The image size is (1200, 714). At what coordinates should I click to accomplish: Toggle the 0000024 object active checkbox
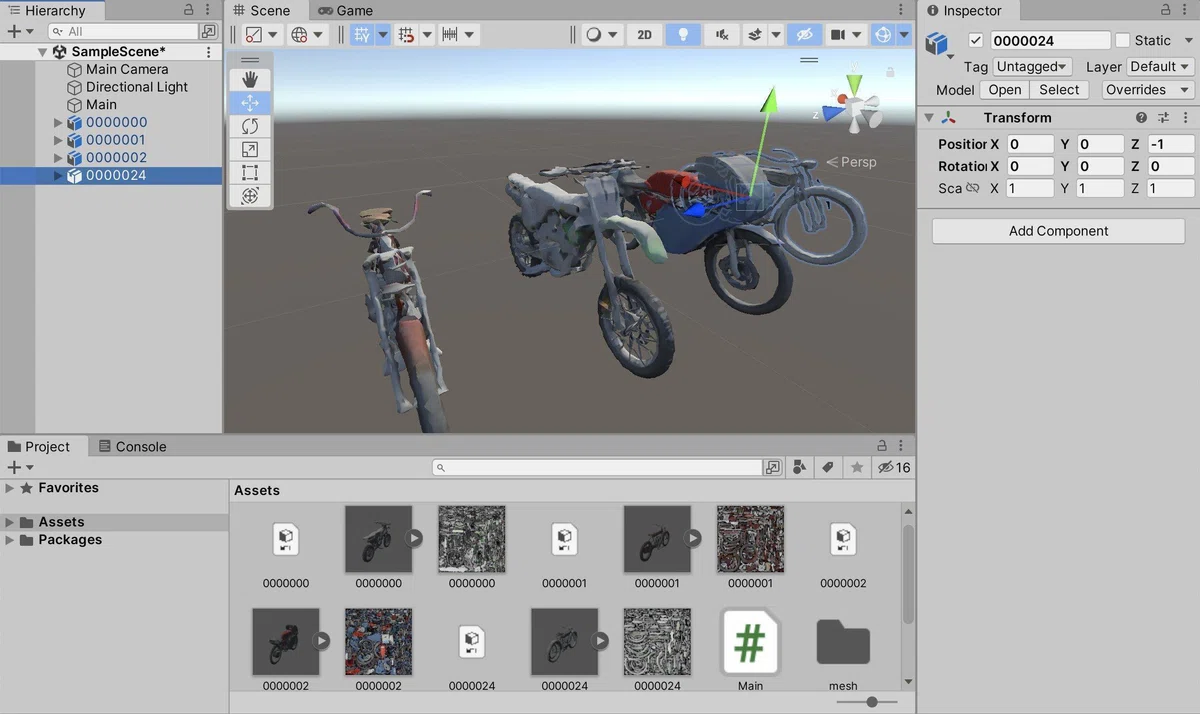coord(977,41)
